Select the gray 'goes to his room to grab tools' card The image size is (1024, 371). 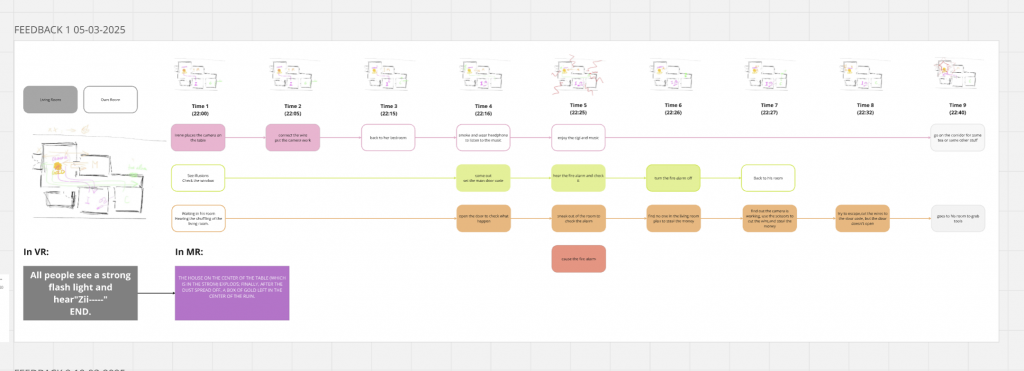[957, 218]
